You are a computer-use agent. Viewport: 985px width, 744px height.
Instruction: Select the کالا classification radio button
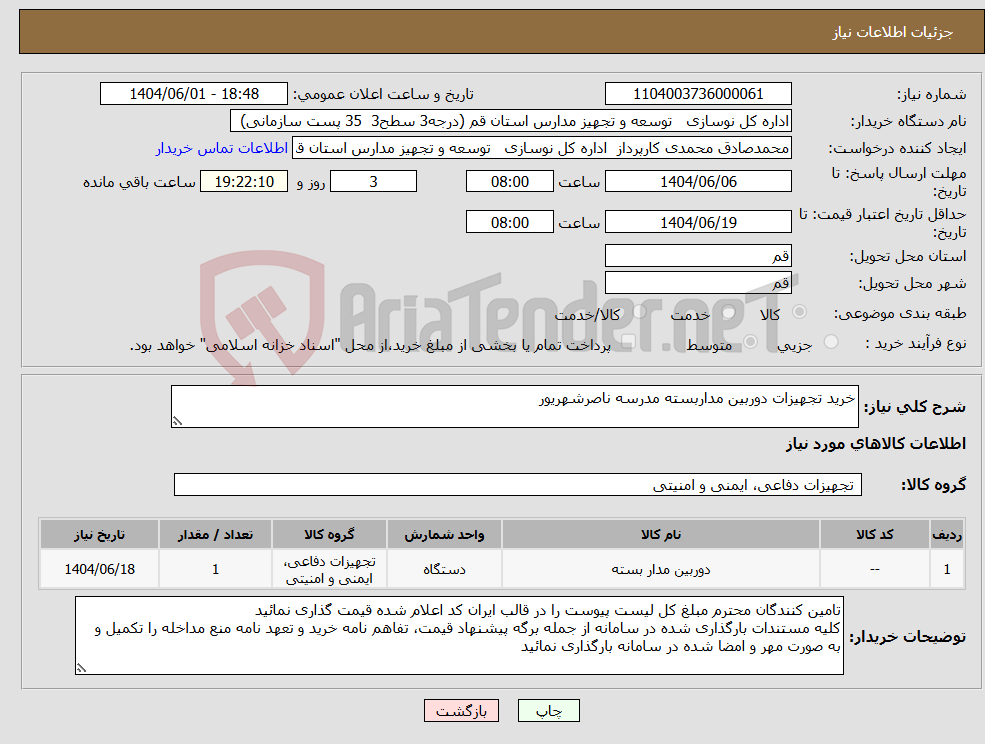click(798, 312)
